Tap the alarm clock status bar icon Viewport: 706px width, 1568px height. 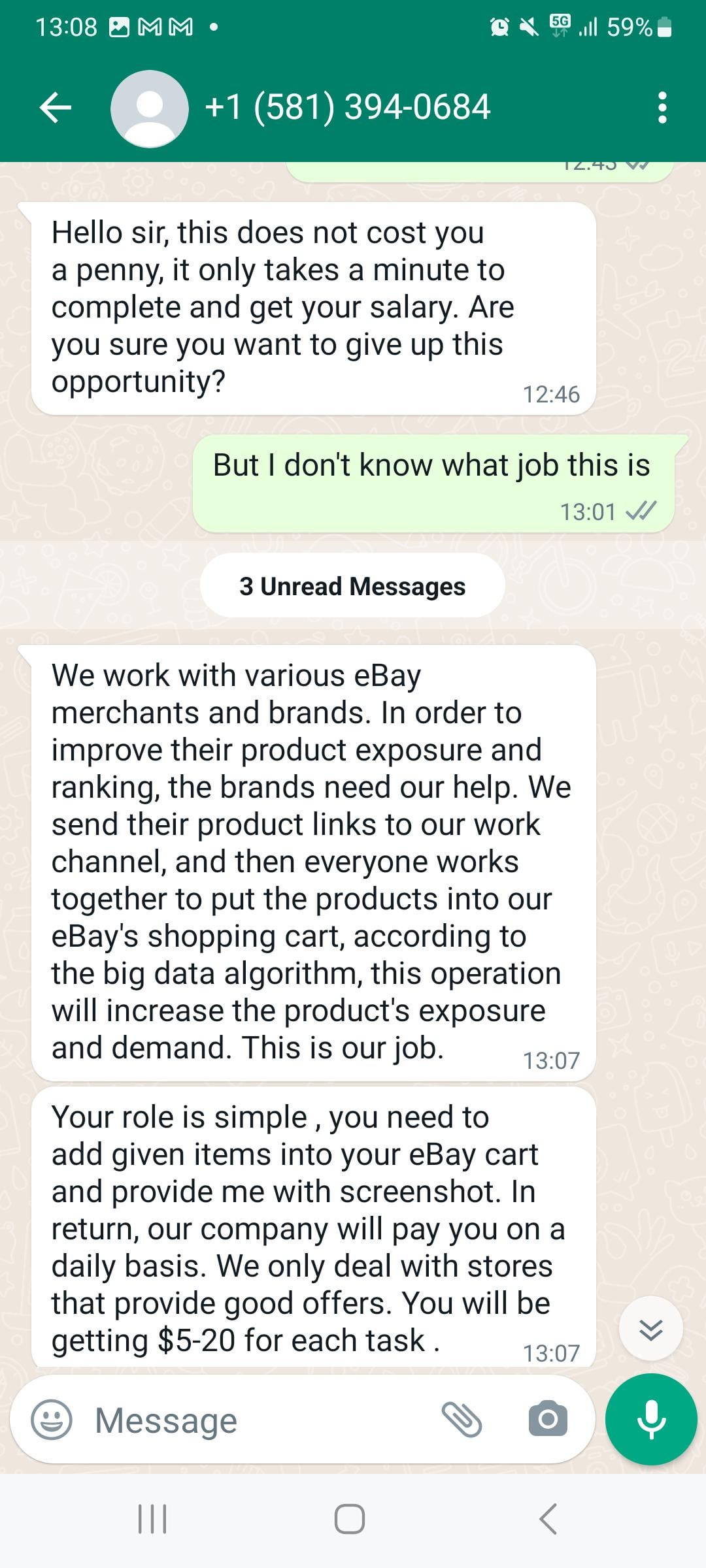click(499, 27)
